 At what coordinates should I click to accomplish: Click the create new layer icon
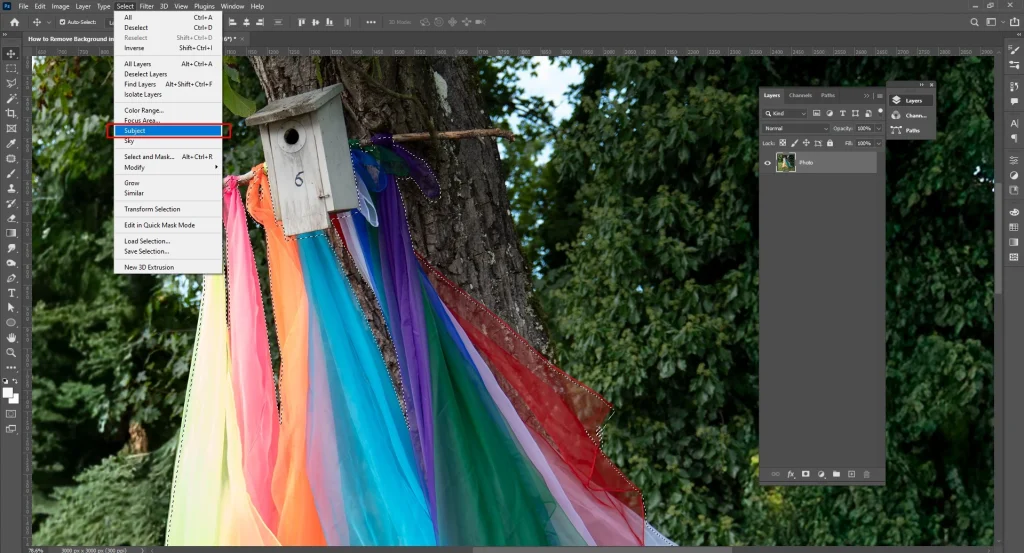click(x=851, y=474)
